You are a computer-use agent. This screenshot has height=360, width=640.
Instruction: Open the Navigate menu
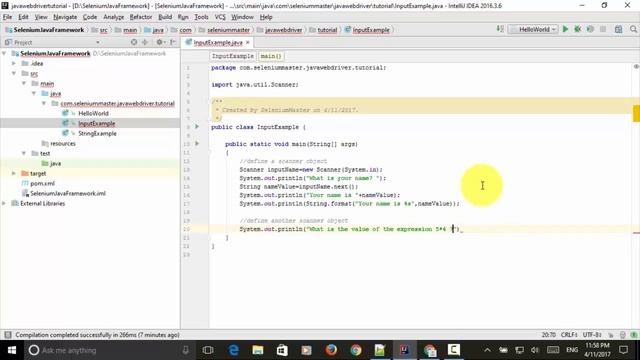pyautogui.click(x=65, y=17)
